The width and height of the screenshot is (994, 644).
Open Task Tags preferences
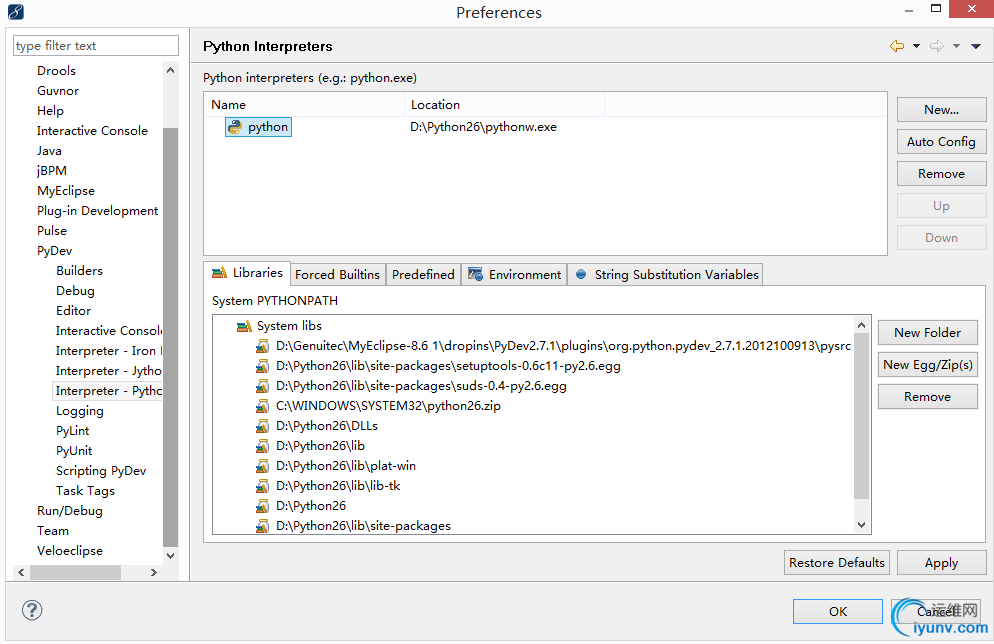(85, 491)
